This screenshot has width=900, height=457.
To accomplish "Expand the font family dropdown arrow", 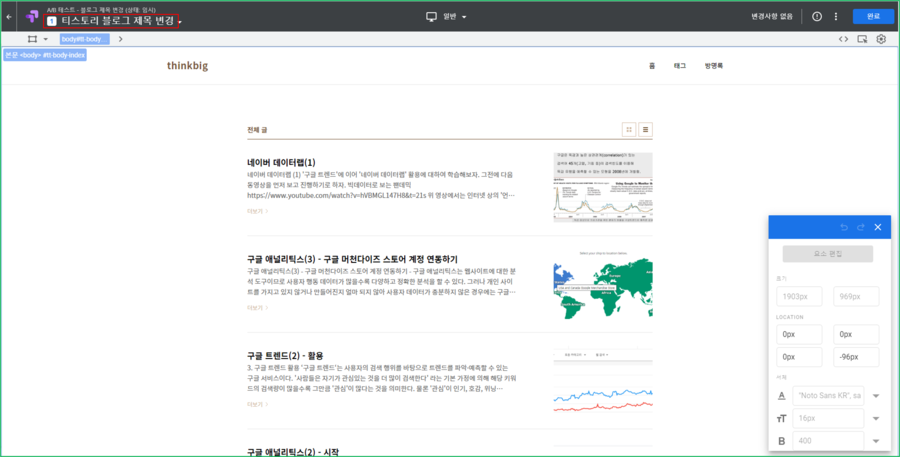I will [876, 396].
